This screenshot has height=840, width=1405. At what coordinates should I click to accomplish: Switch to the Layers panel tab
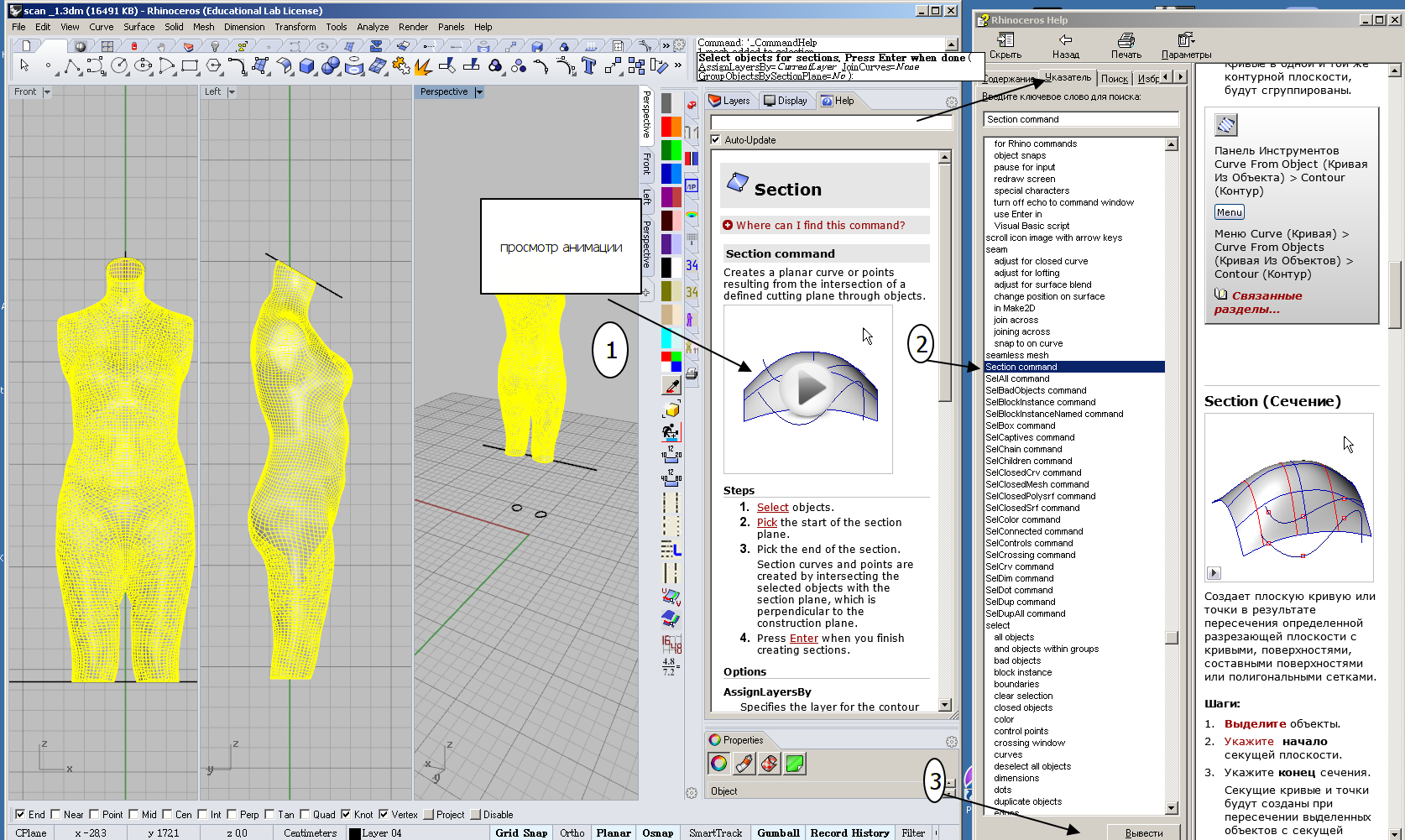coord(729,101)
